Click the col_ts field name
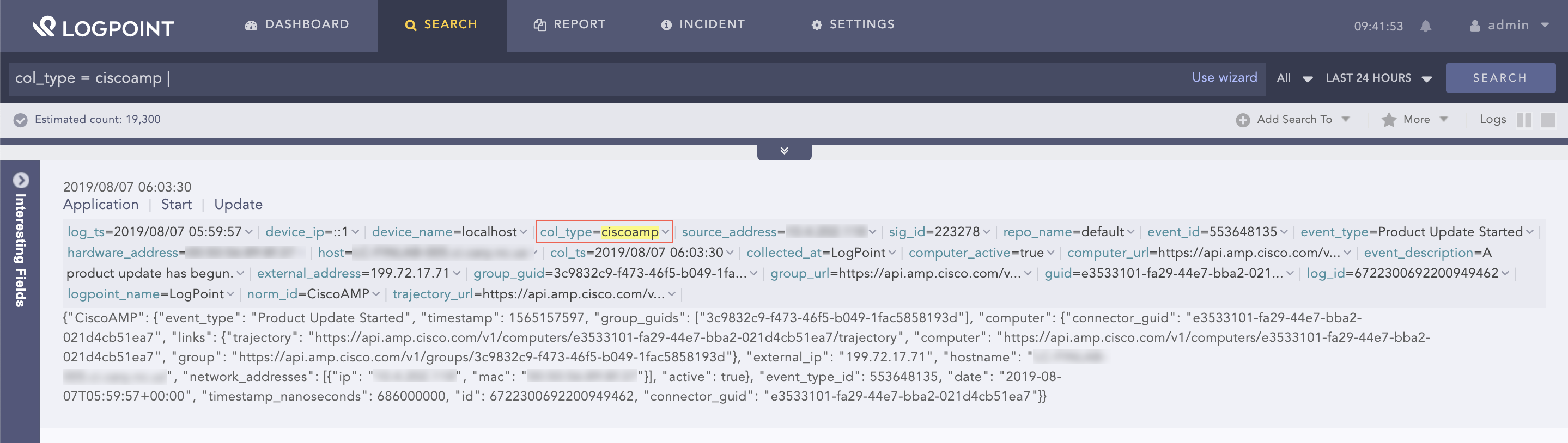The image size is (1568, 443). click(x=568, y=253)
